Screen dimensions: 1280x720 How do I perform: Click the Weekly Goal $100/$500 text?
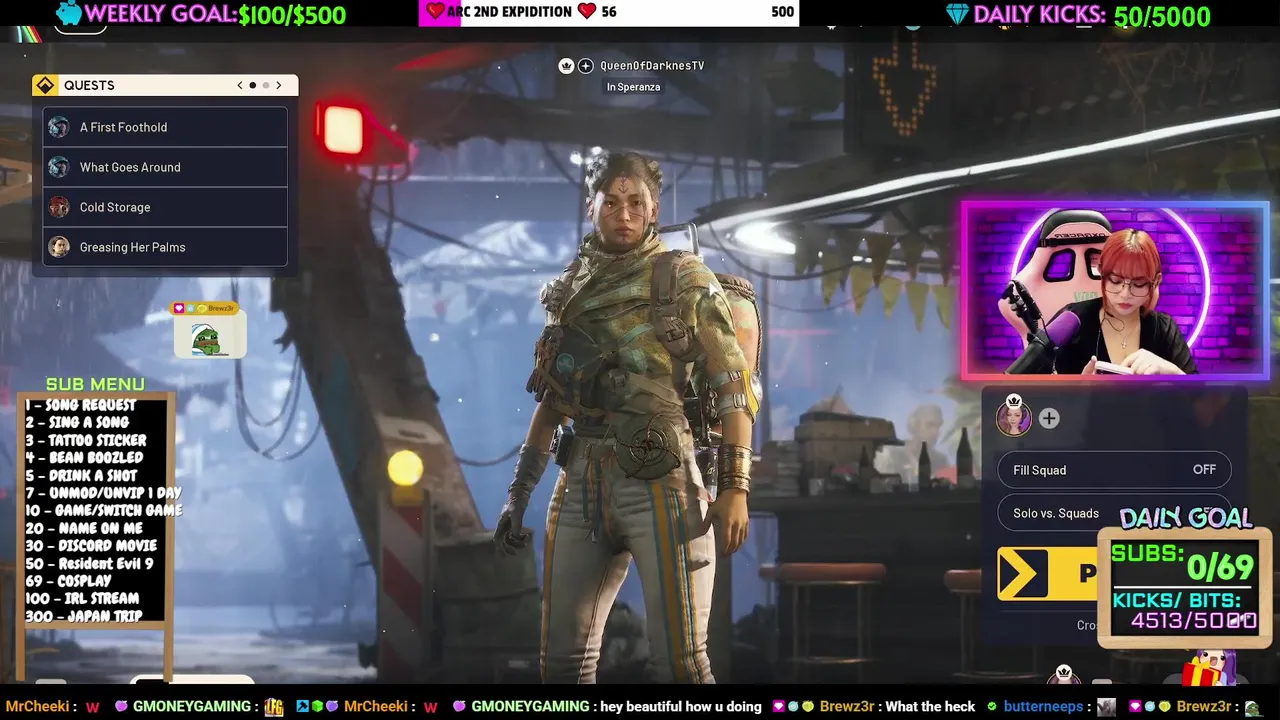click(292, 15)
